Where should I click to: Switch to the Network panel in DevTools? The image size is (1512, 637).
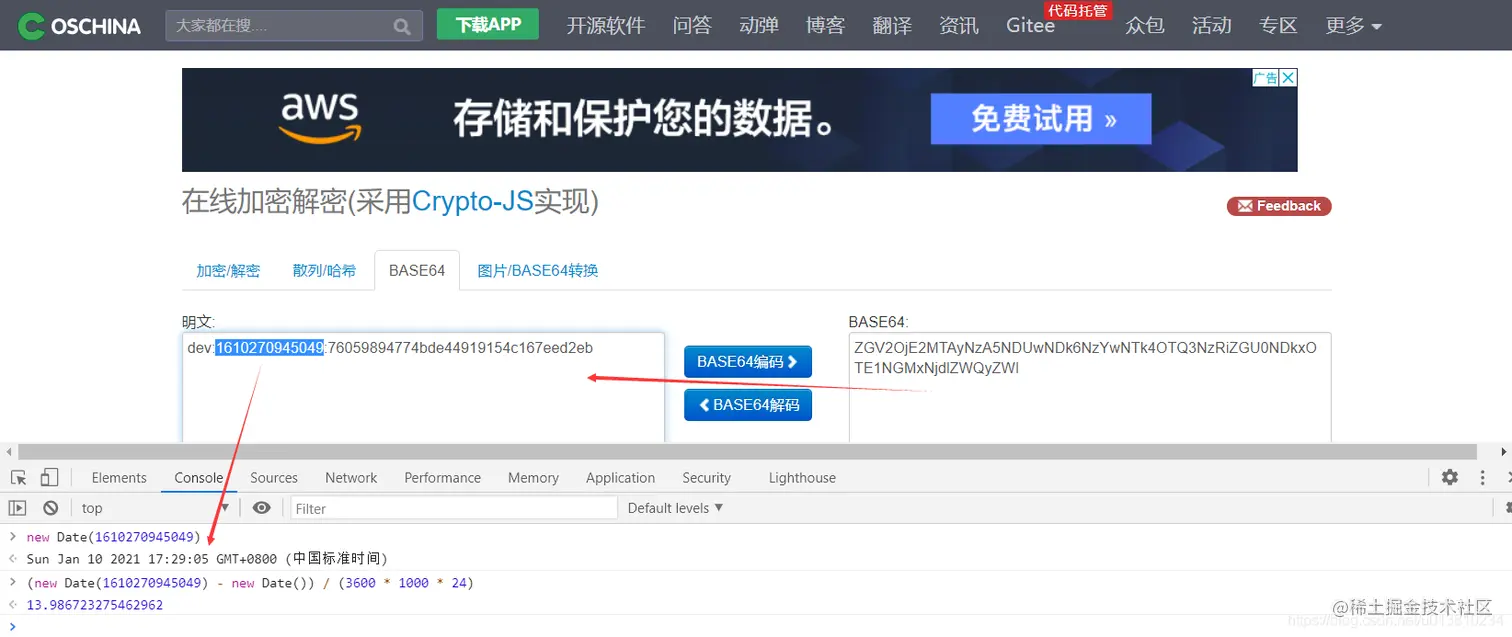351,477
